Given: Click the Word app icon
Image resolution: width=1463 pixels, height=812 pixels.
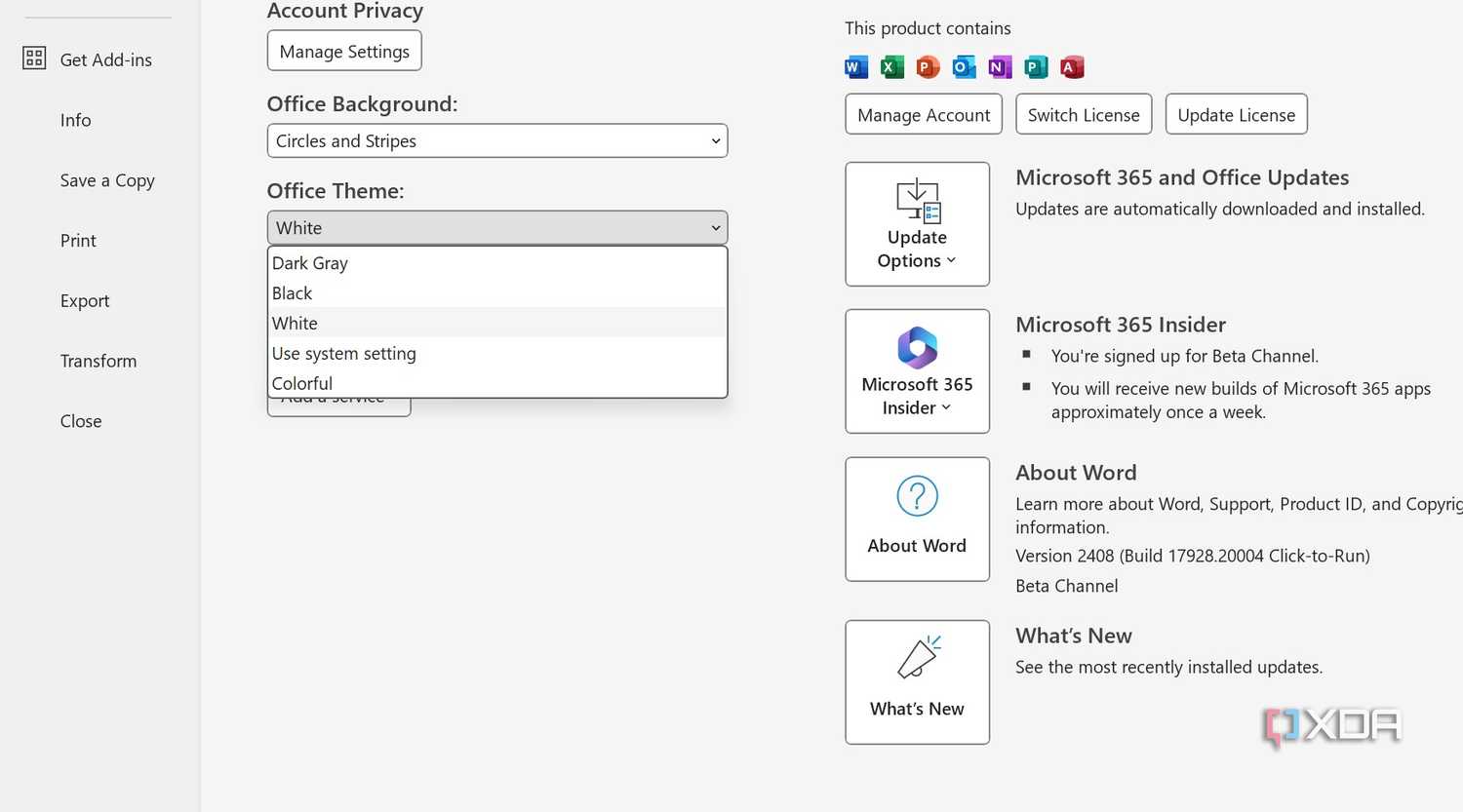Looking at the screenshot, I should point(856,67).
